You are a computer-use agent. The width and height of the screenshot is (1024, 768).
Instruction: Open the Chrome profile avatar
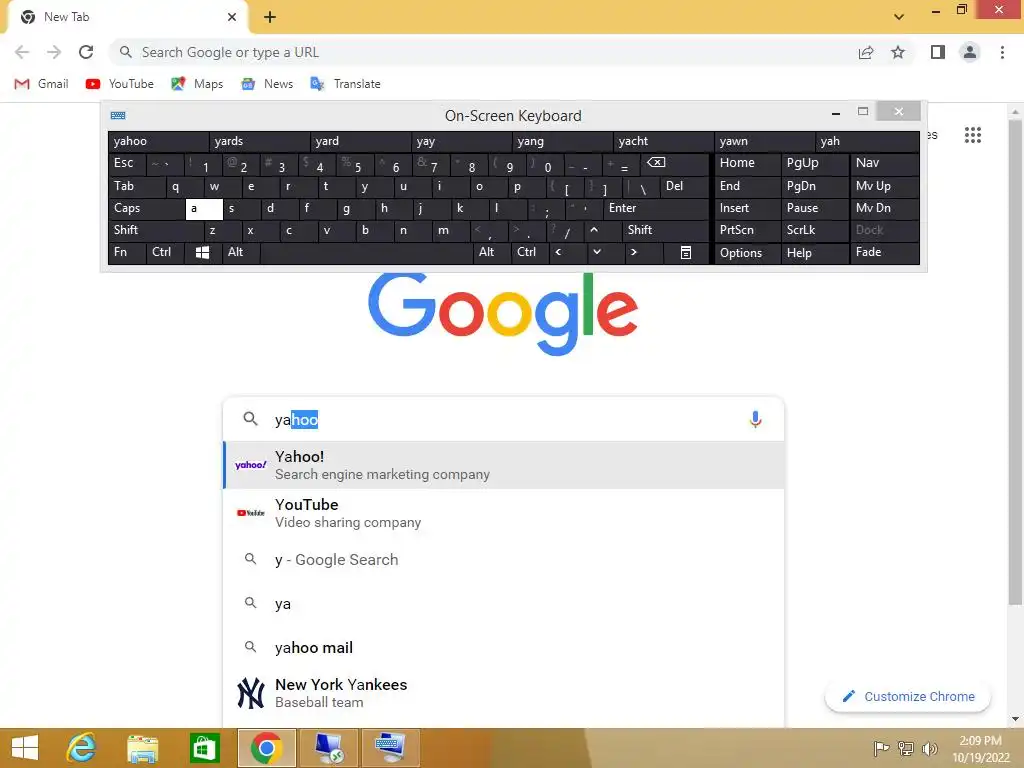pos(970,52)
